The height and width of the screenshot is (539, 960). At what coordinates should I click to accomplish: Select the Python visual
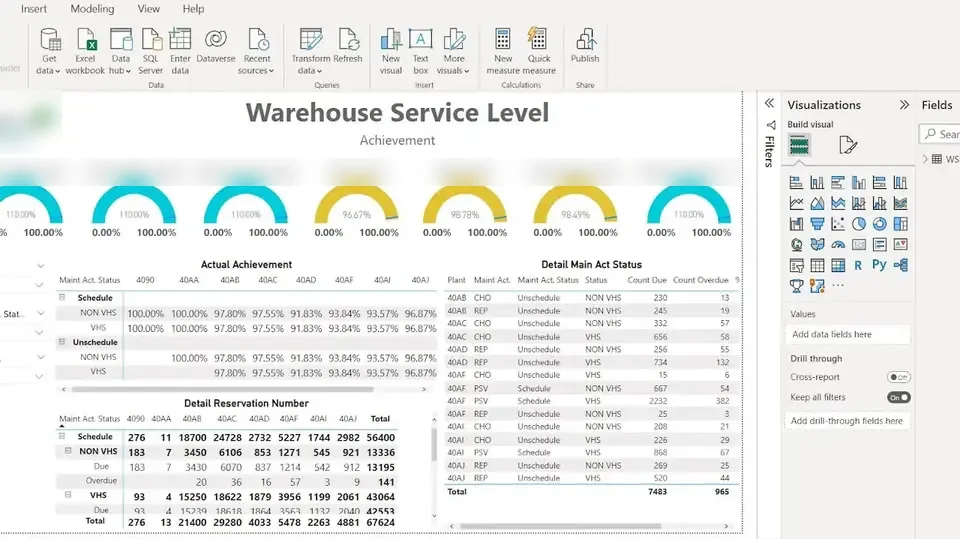click(879, 265)
